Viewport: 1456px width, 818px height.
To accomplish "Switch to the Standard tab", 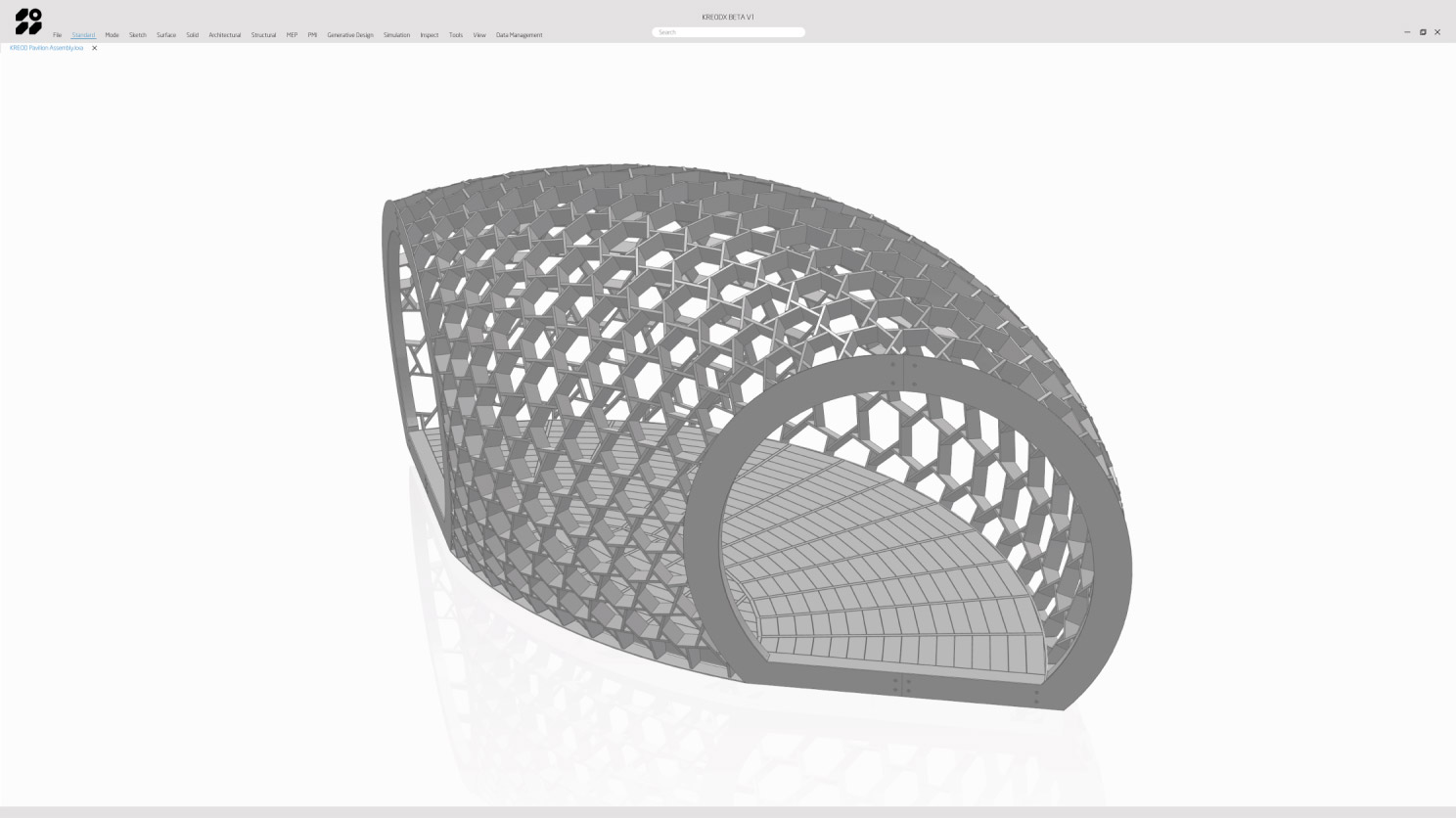I will [x=83, y=35].
